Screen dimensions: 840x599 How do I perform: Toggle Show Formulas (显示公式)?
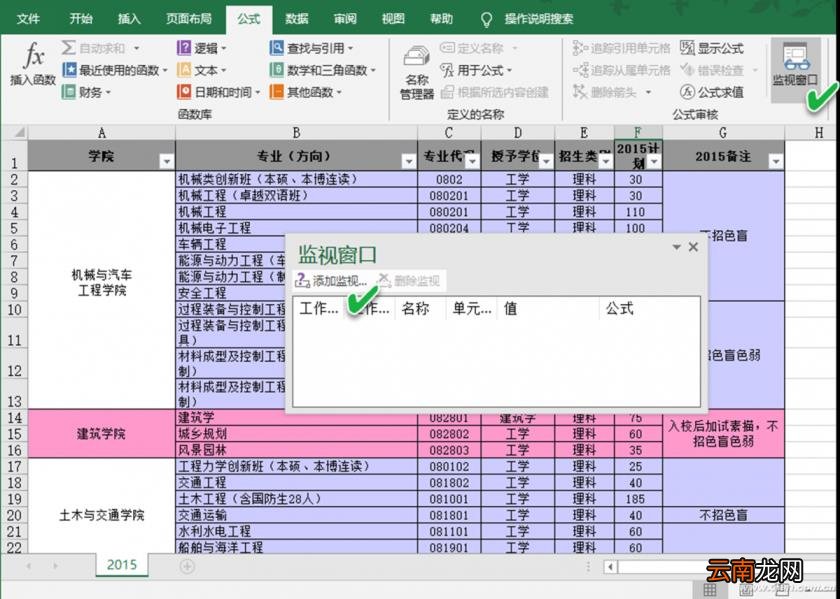point(712,48)
